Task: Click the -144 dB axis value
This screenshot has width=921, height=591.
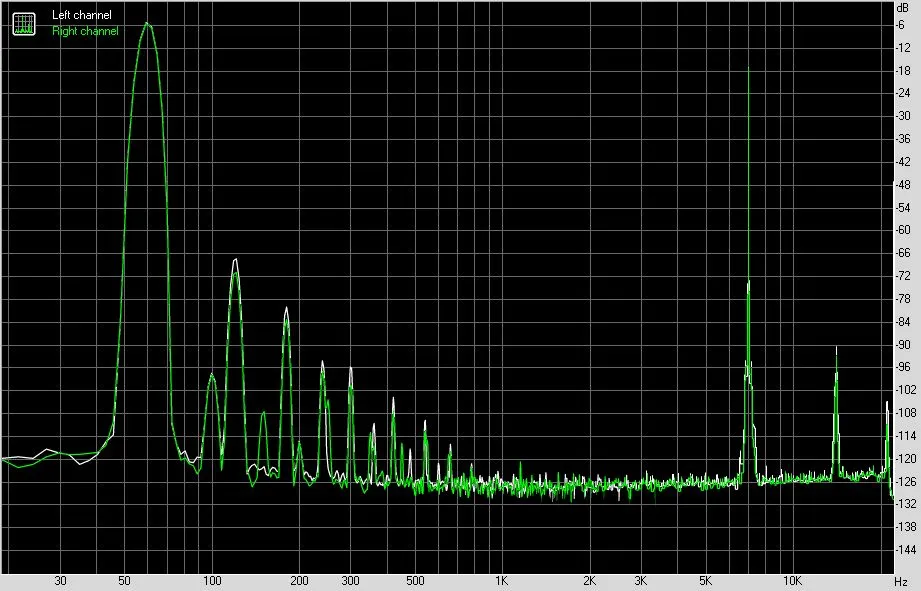Action: tap(905, 550)
